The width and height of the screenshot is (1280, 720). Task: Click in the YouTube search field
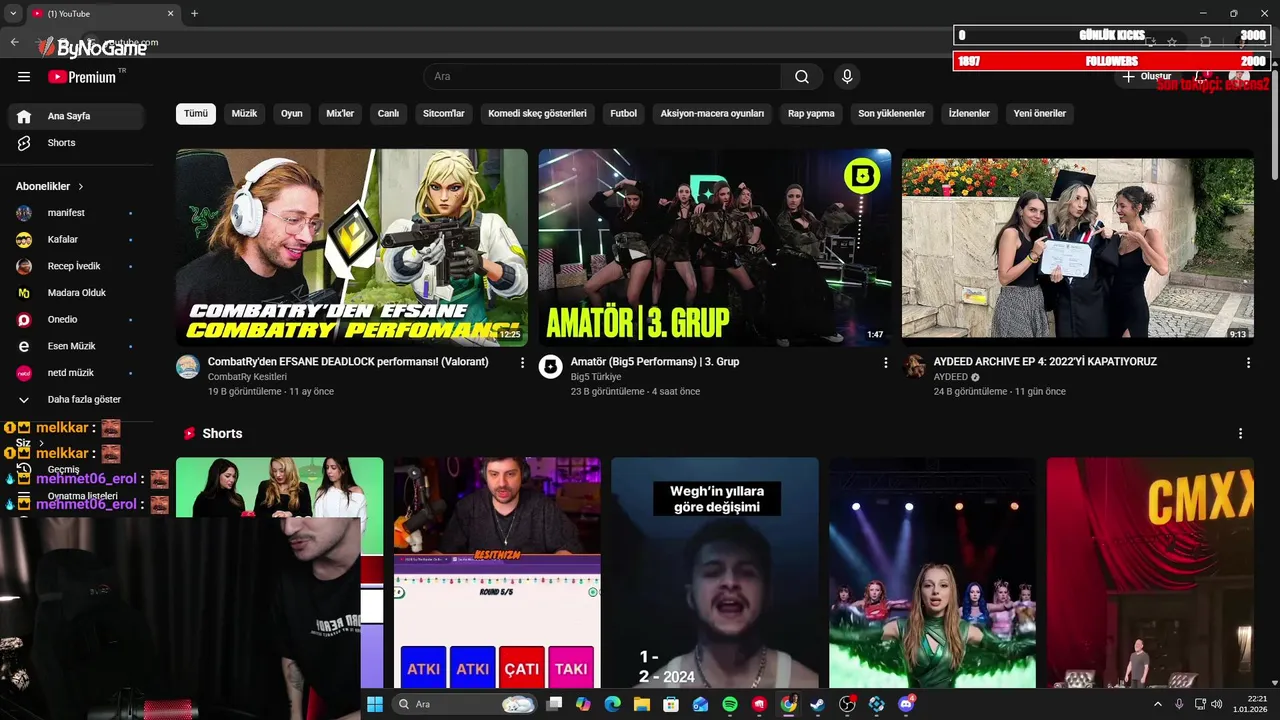coord(603,77)
